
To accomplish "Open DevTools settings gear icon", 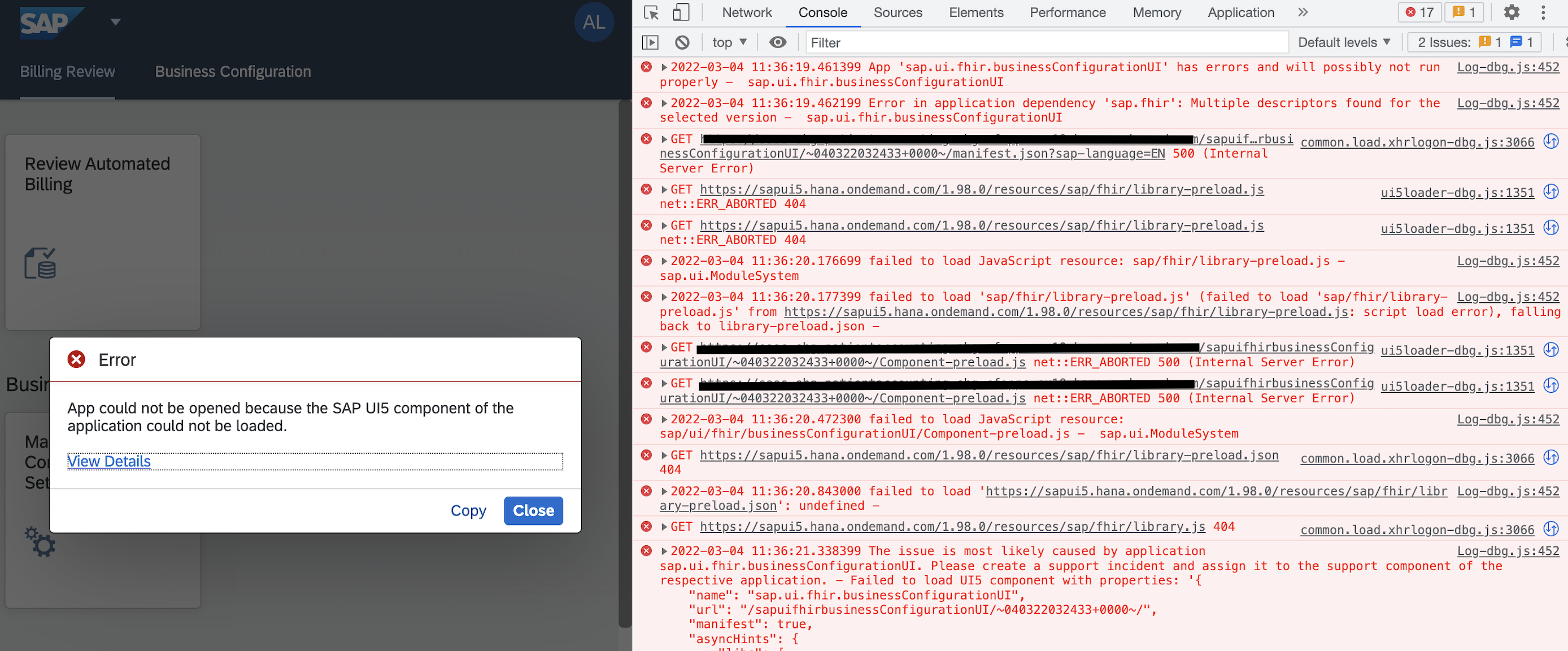I will tap(1511, 12).
